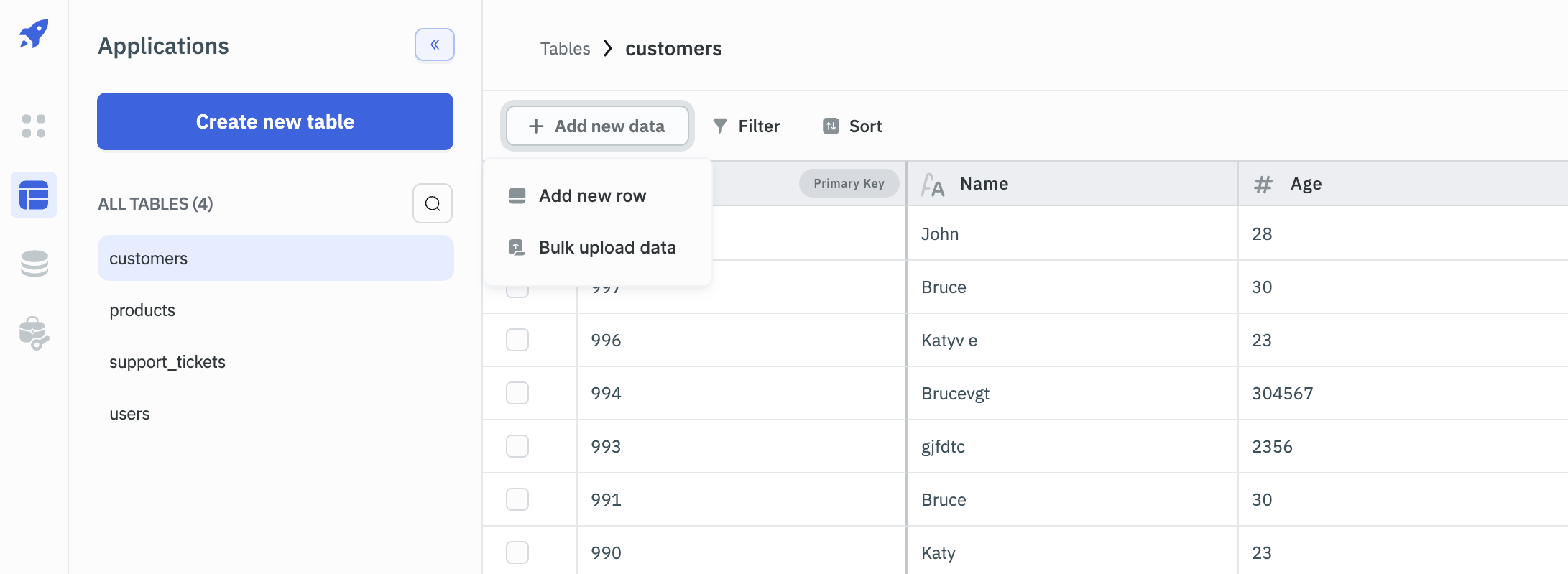This screenshot has width=1568, height=574.
Task: Open the products table
Action: click(142, 310)
